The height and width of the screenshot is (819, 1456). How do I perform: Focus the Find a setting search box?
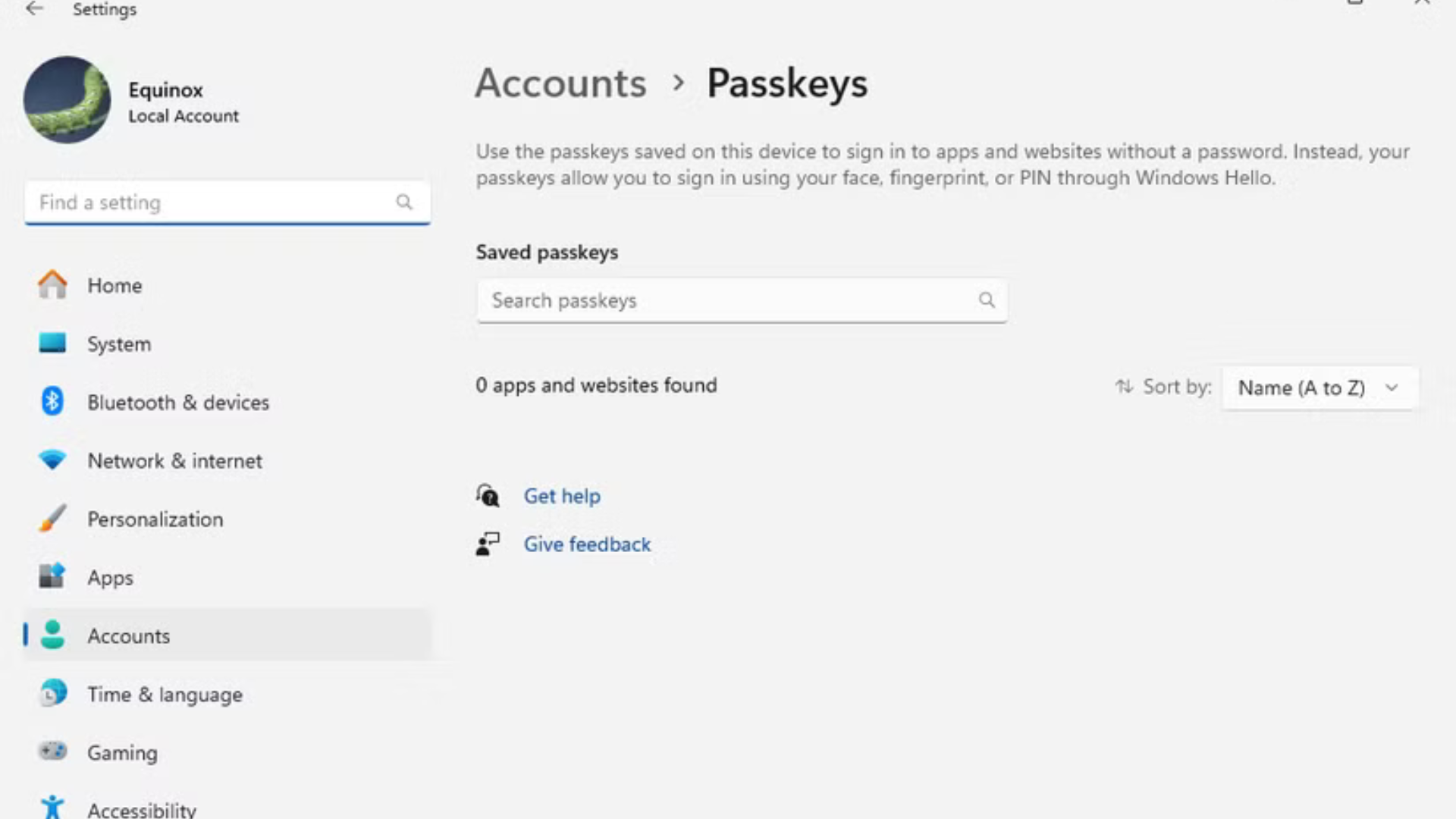(212, 202)
